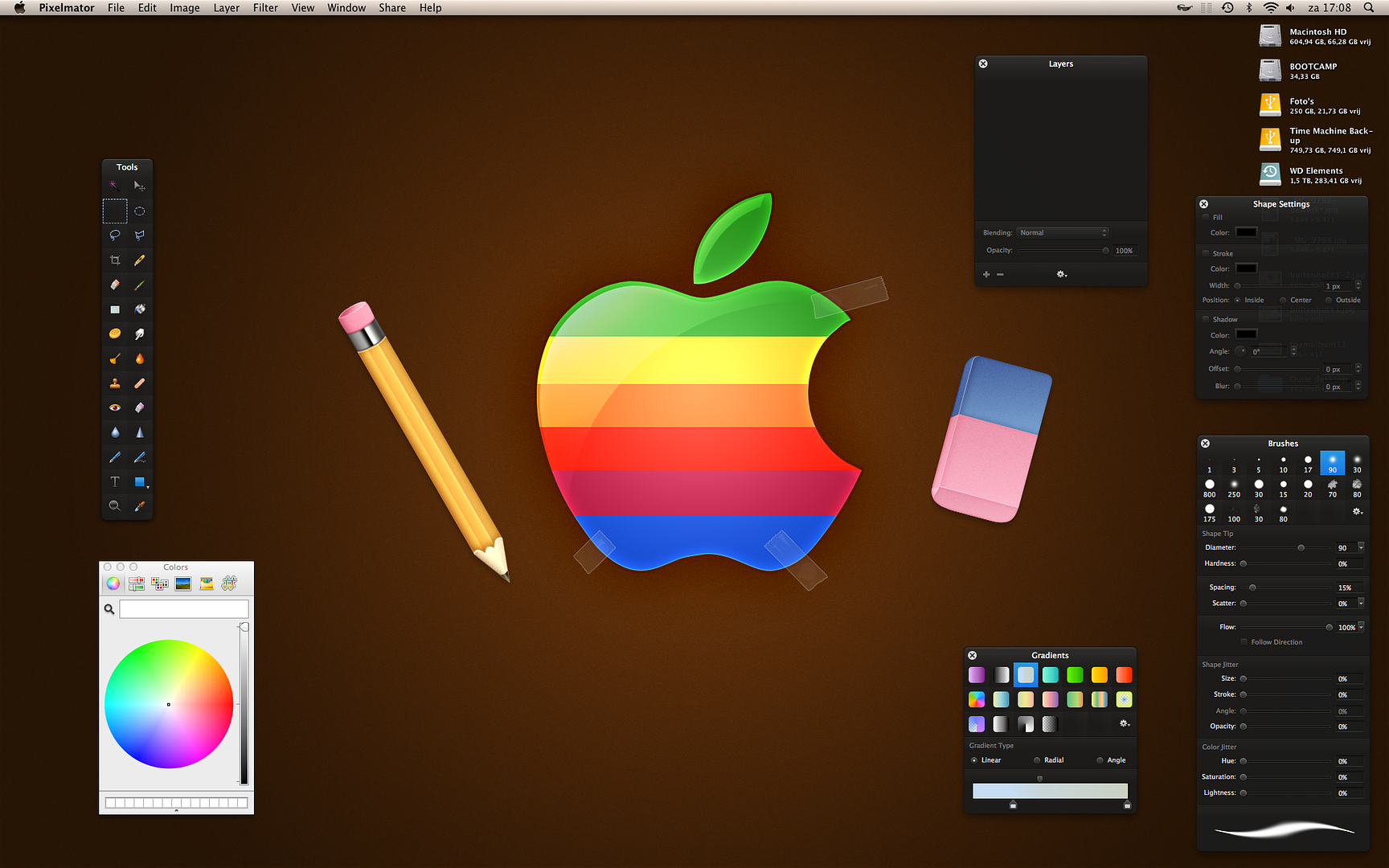
Task: Select the Move tool
Action: (x=139, y=186)
